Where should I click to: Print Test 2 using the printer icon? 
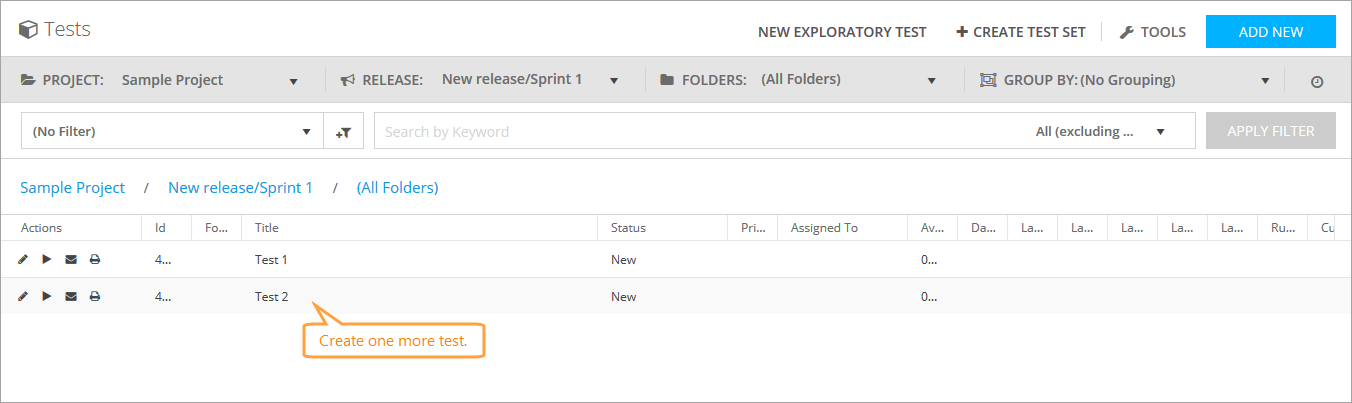(95, 297)
